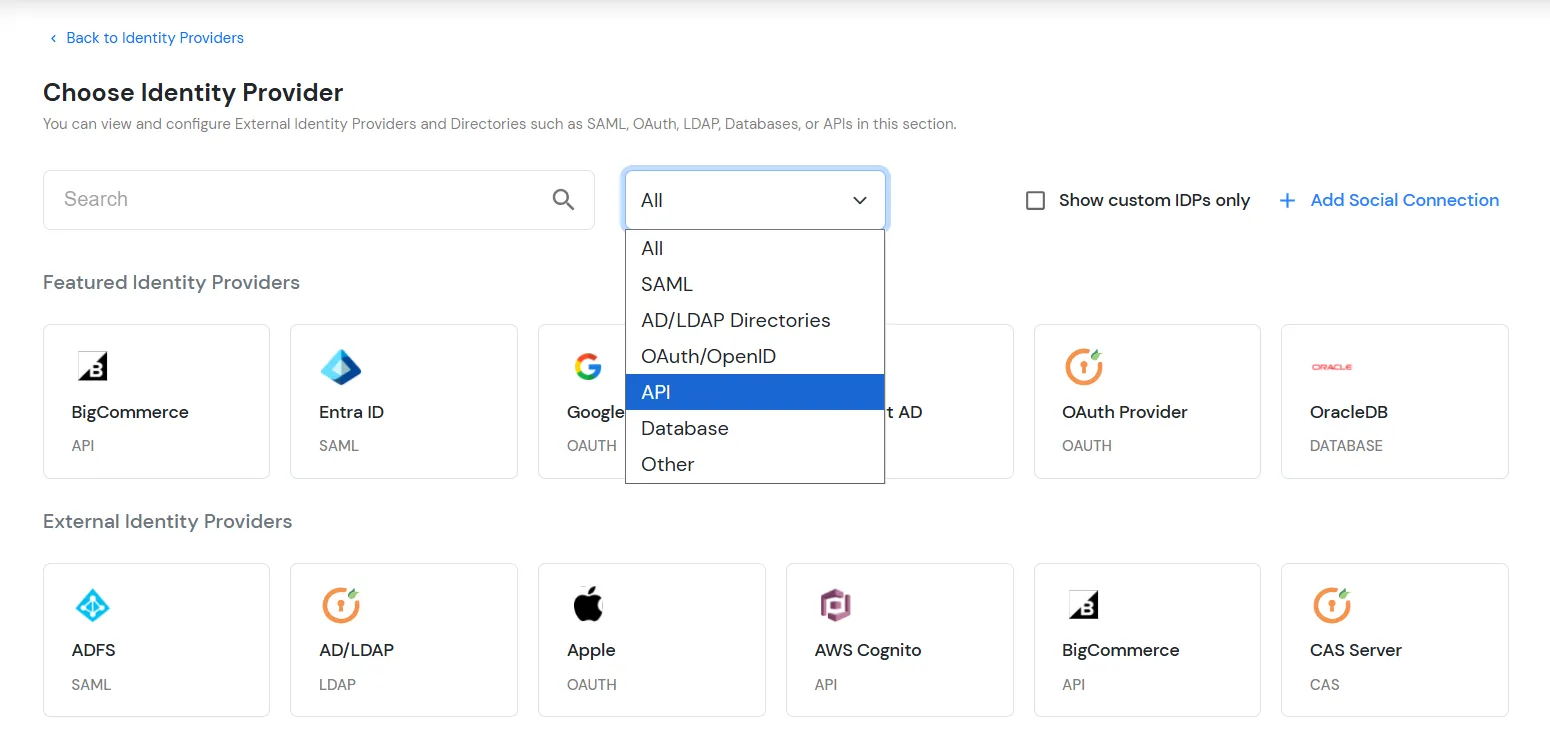Click the AD/LDAP logo icon
The height and width of the screenshot is (732, 1550).
[x=340, y=605]
